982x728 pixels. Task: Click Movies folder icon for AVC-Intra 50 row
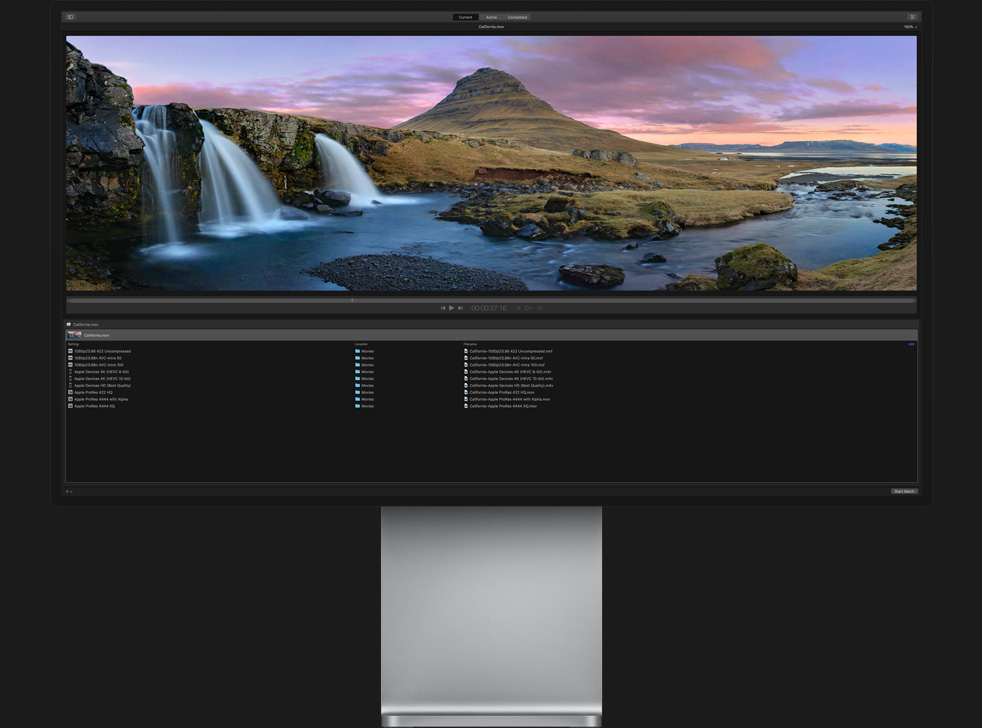tap(358, 358)
